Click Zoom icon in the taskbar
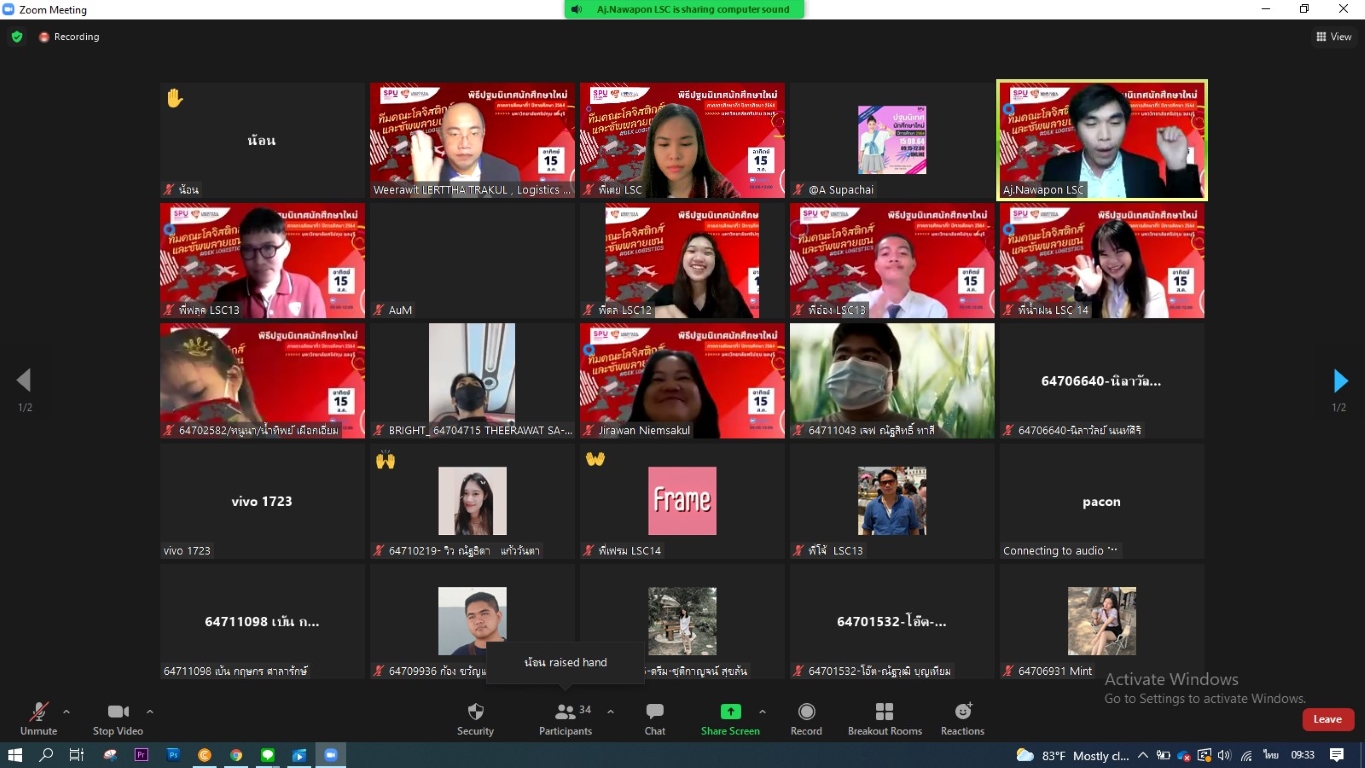The height and width of the screenshot is (768, 1365). coord(331,755)
